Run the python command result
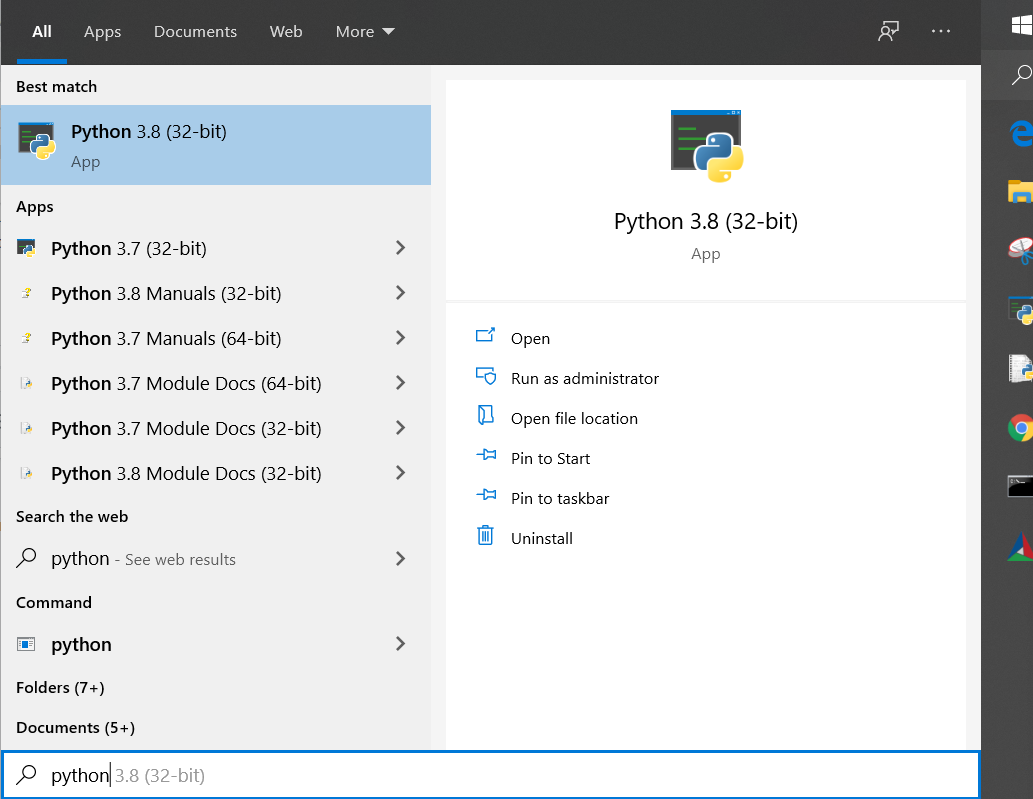Screen dimensions: 1033x799 tap(215, 644)
